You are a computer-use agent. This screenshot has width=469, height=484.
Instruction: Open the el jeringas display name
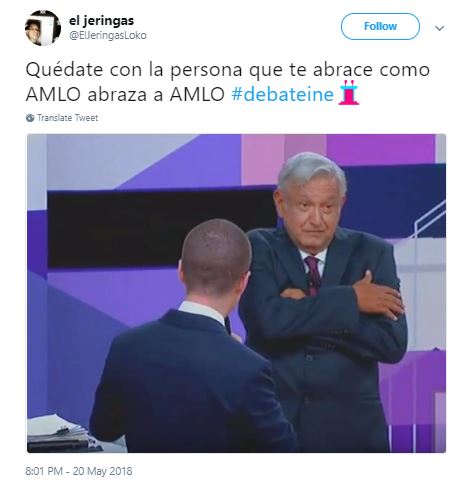coord(101,21)
